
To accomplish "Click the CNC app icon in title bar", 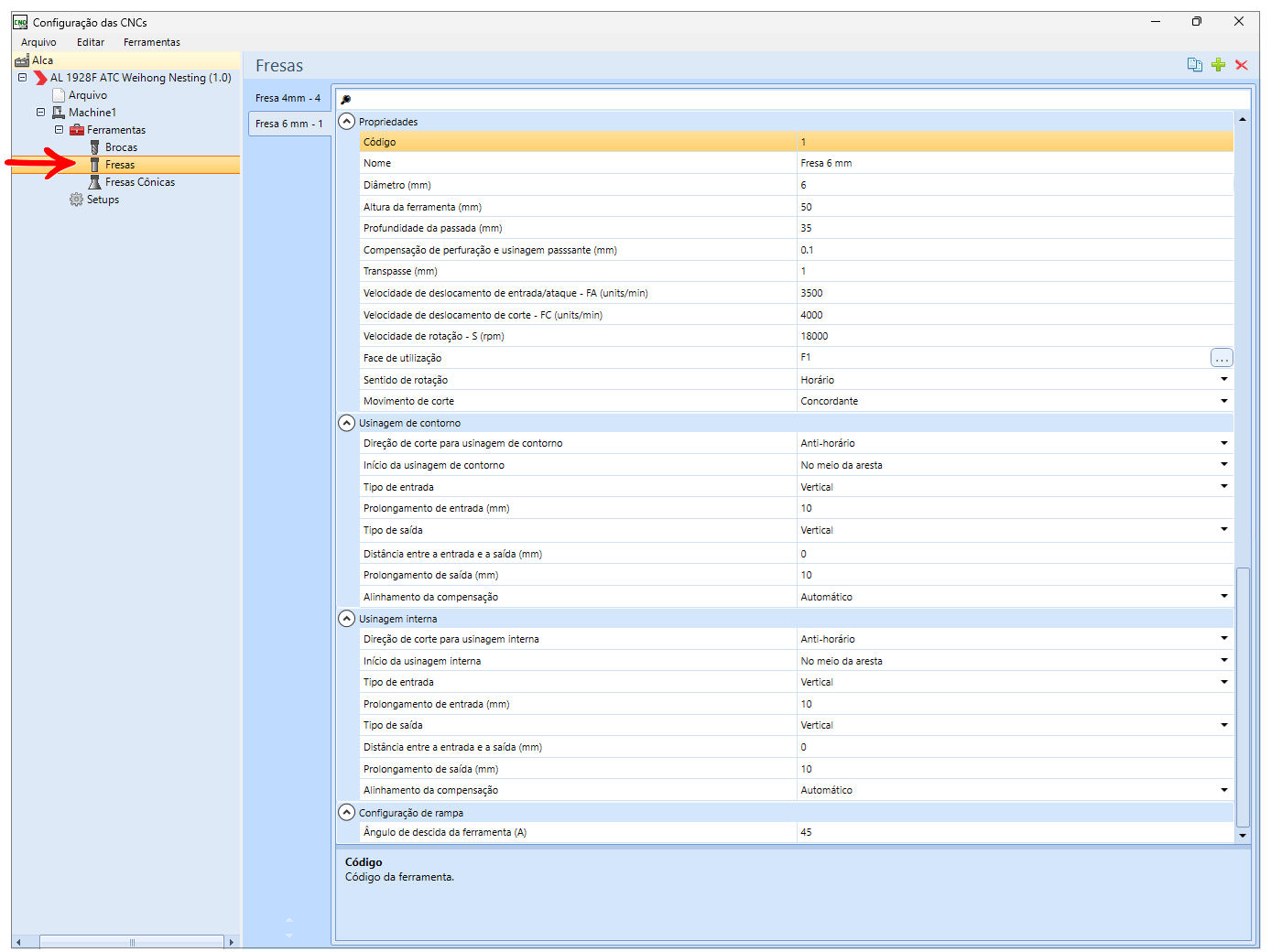I will click(x=20, y=22).
